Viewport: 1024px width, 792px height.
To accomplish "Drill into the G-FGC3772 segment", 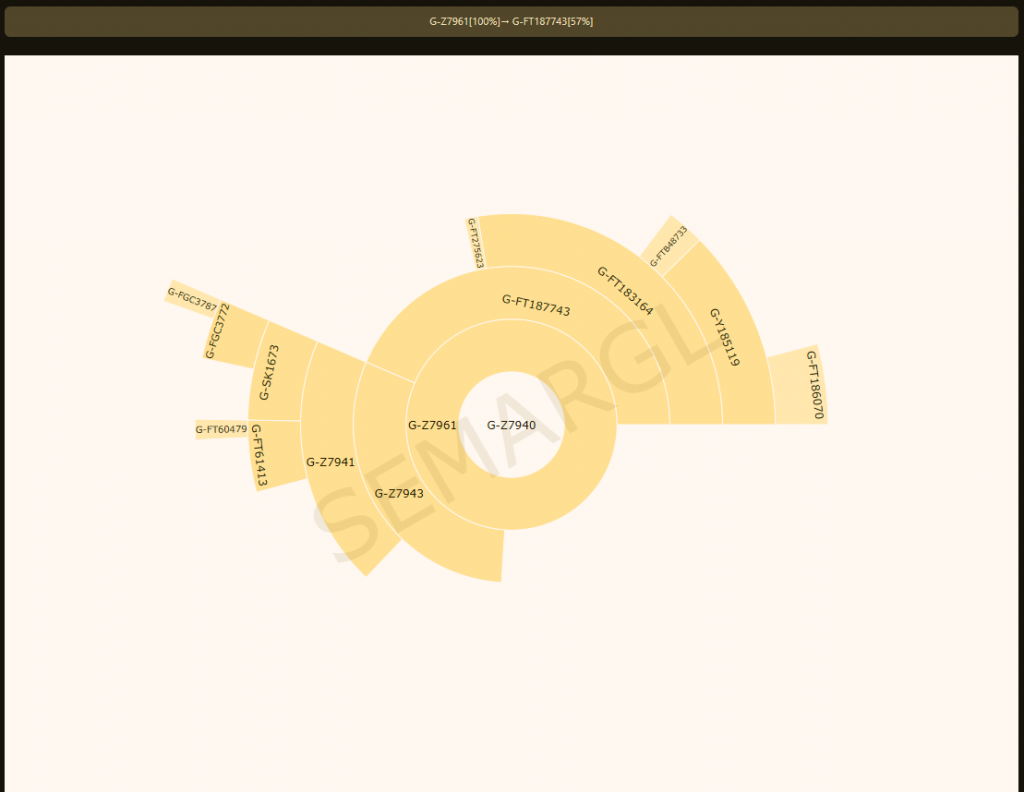I will (220, 331).
